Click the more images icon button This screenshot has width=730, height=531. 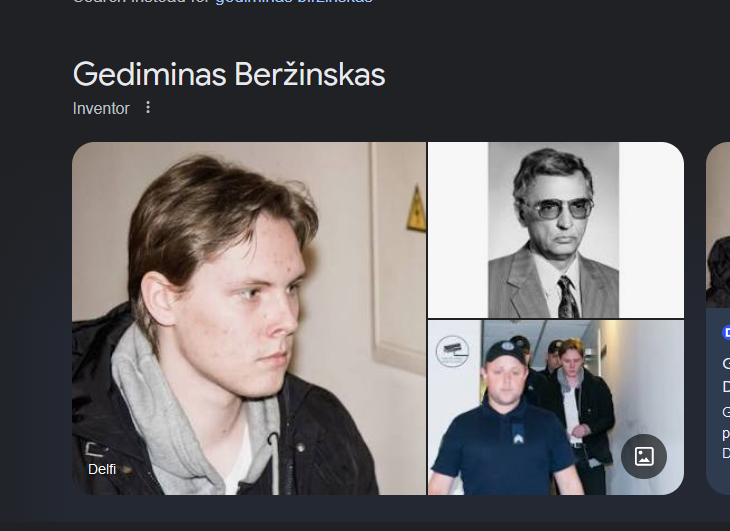point(644,456)
